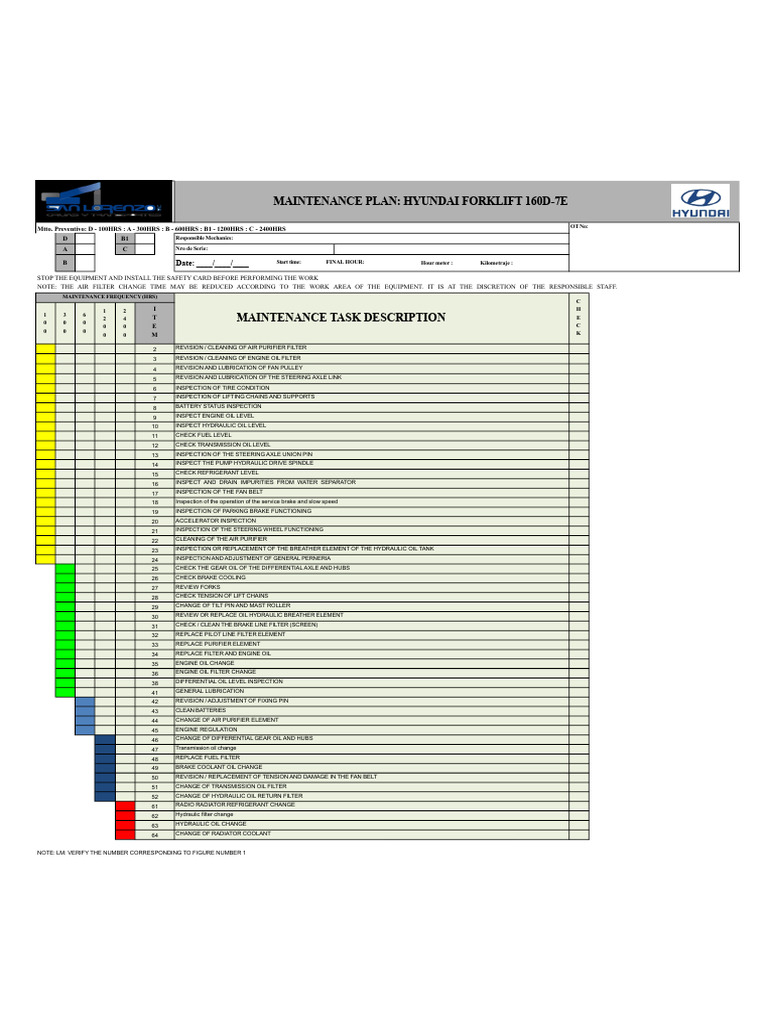Select ENGINE OIL FILTER CHANGE row
The height and width of the screenshot is (1024, 768).
(372, 672)
